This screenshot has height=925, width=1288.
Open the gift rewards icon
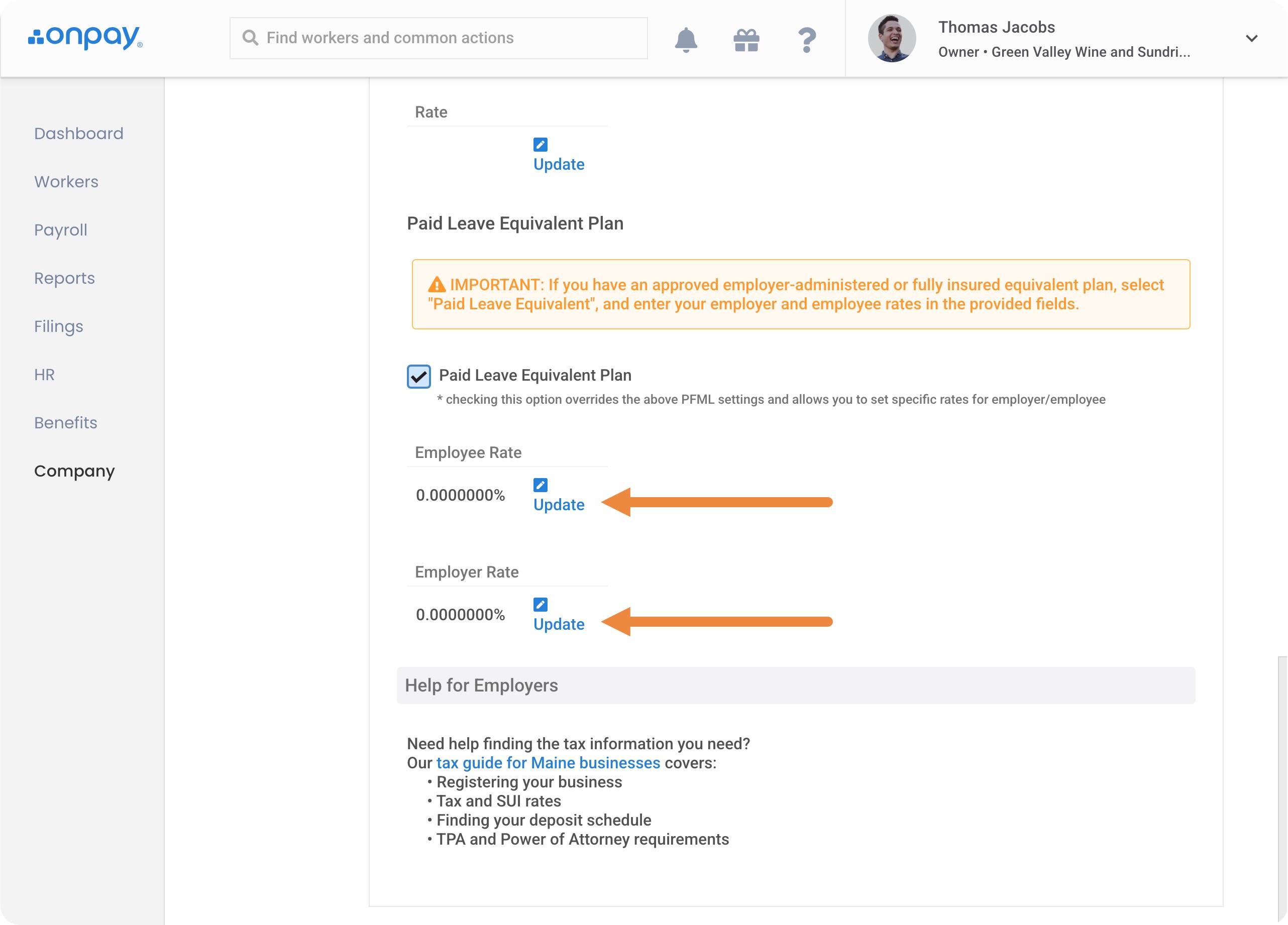click(745, 39)
